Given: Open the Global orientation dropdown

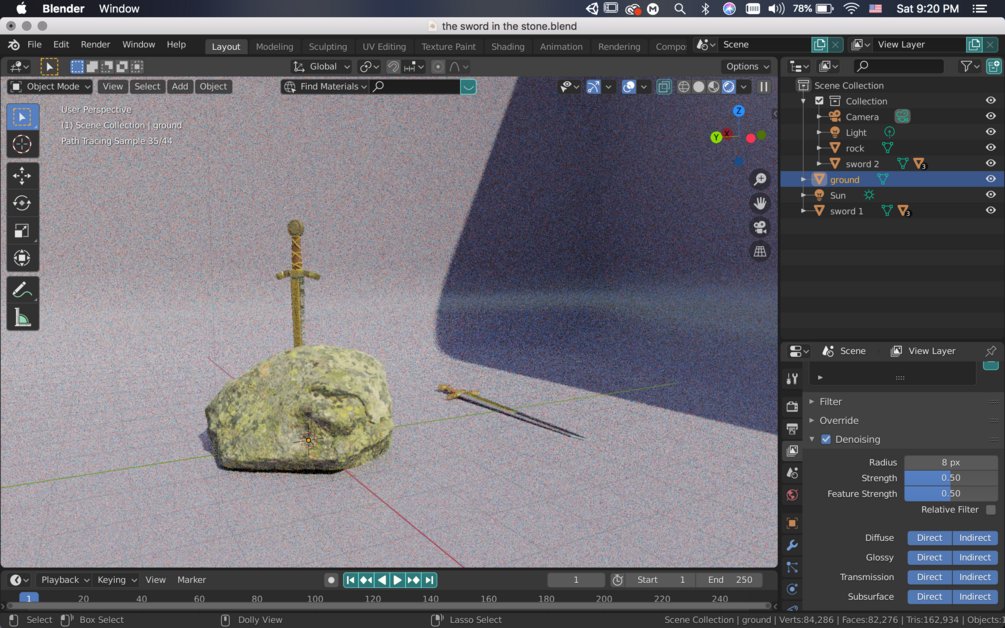Looking at the screenshot, I should 322,67.
